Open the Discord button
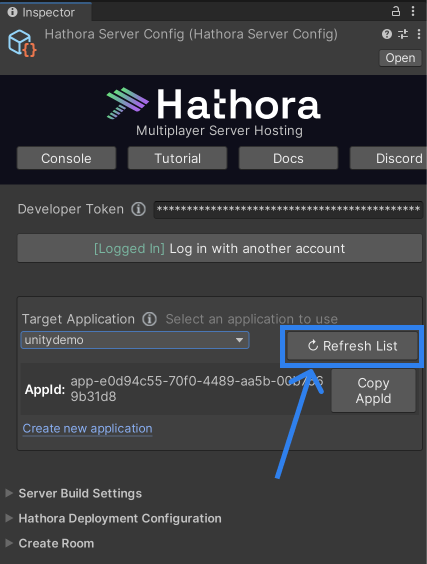The image size is (427, 564). [389, 158]
